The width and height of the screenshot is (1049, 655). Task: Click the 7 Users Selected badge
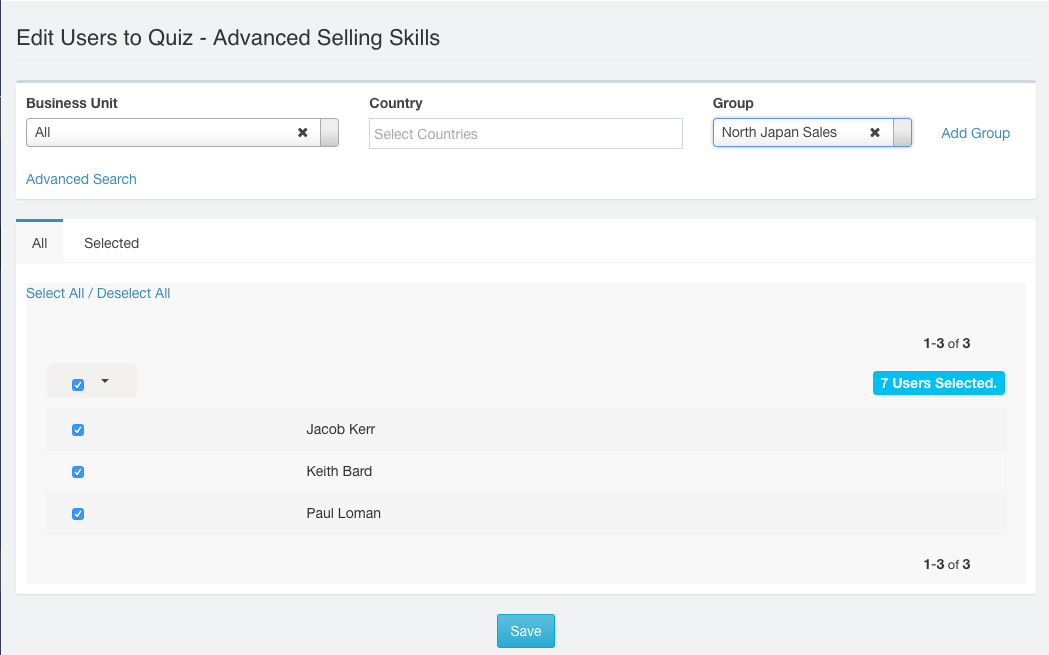pyautogui.click(x=938, y=383)
